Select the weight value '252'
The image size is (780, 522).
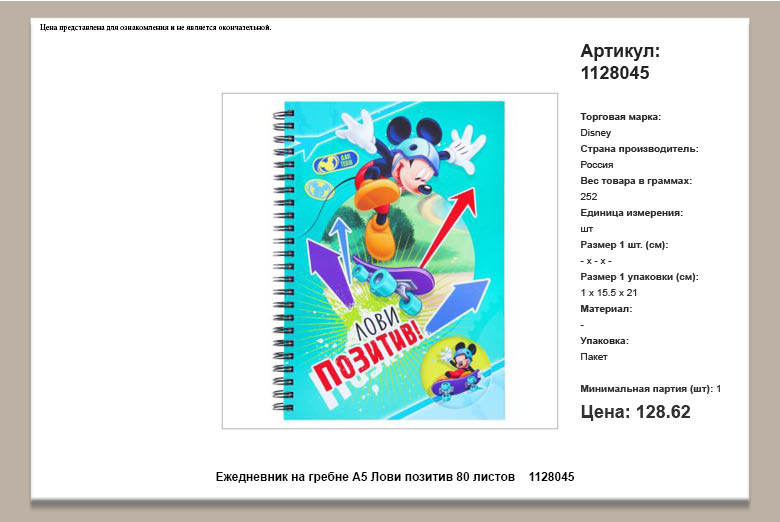tap(588, 197)
